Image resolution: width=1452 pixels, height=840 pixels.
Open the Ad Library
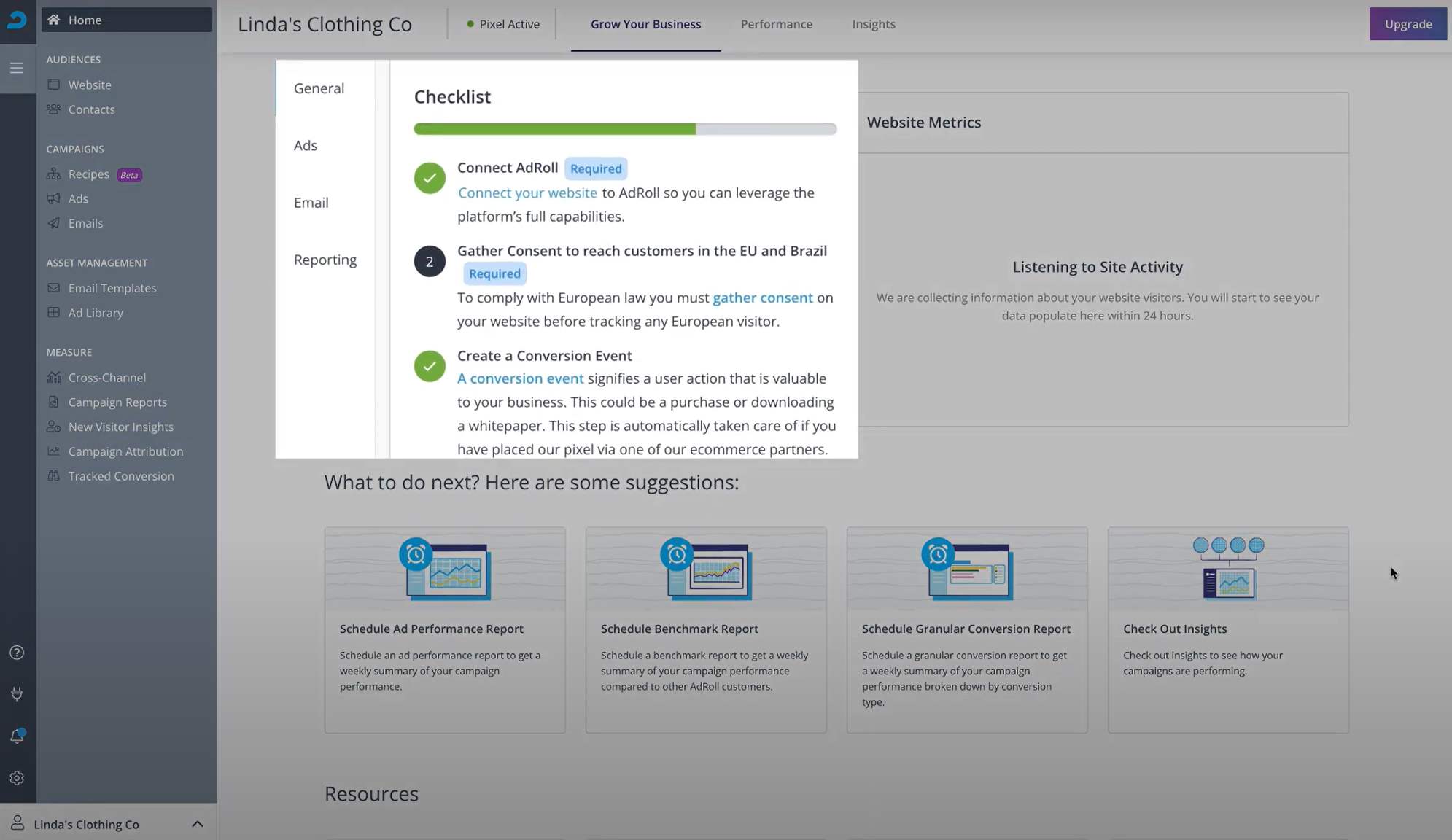(x=96, y=312)
